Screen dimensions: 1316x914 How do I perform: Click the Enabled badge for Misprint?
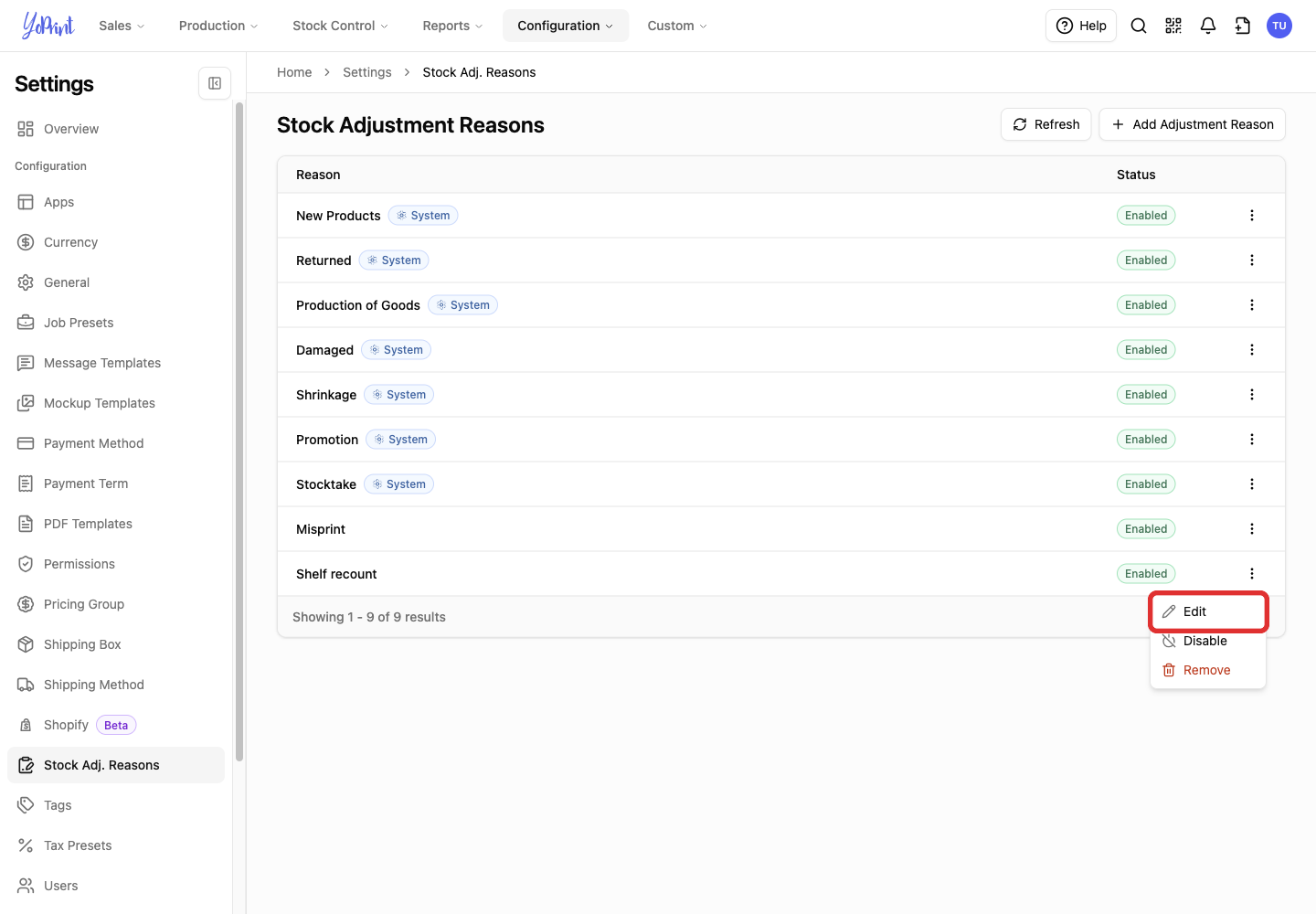[1146, 529]
